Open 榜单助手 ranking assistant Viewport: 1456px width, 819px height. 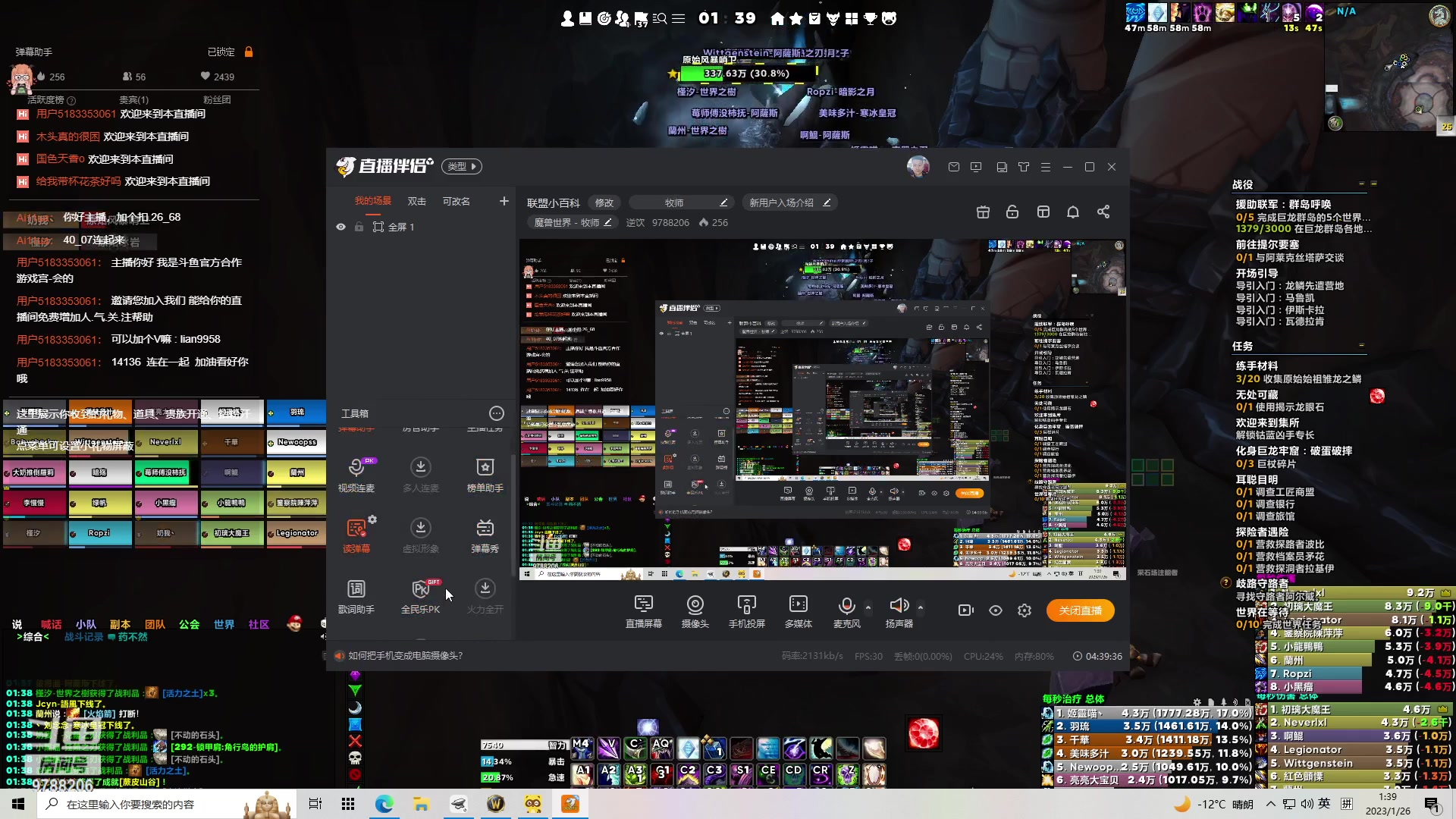[x=485, y=475]
